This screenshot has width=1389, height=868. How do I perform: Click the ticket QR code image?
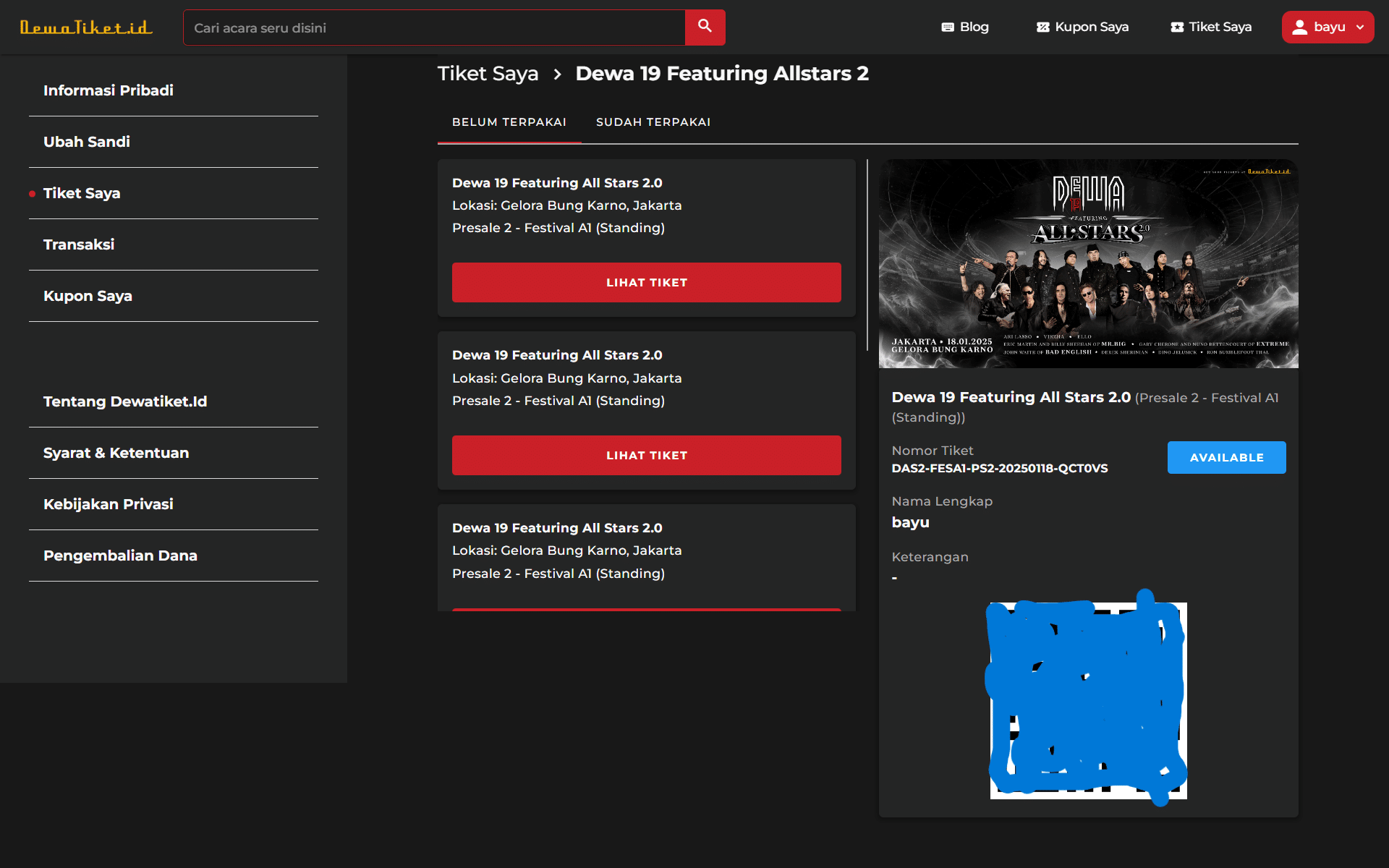pyautogui.click(x=1089, y=700)
